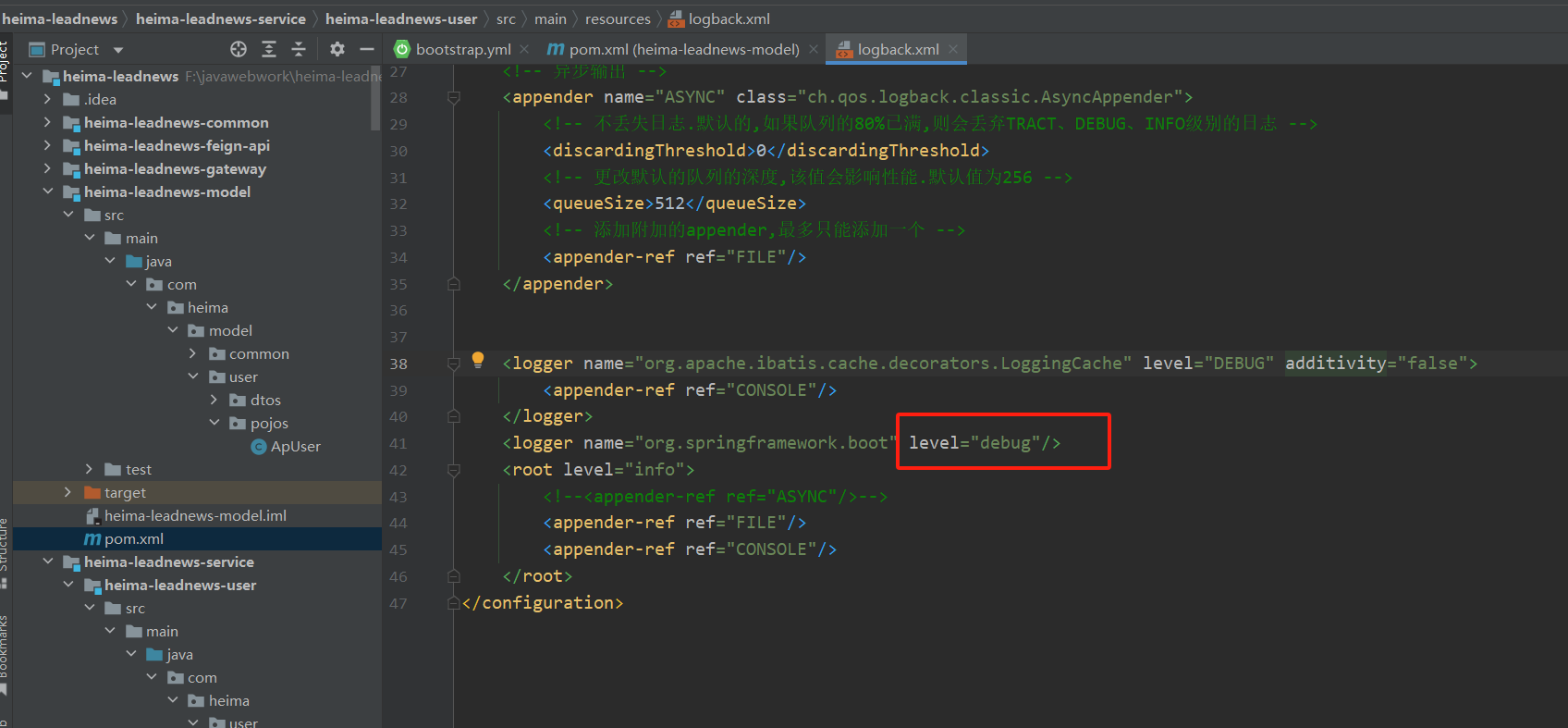Screen dimensions: 1568x728
Task: Expand the test folder
Action: point(89,469)
